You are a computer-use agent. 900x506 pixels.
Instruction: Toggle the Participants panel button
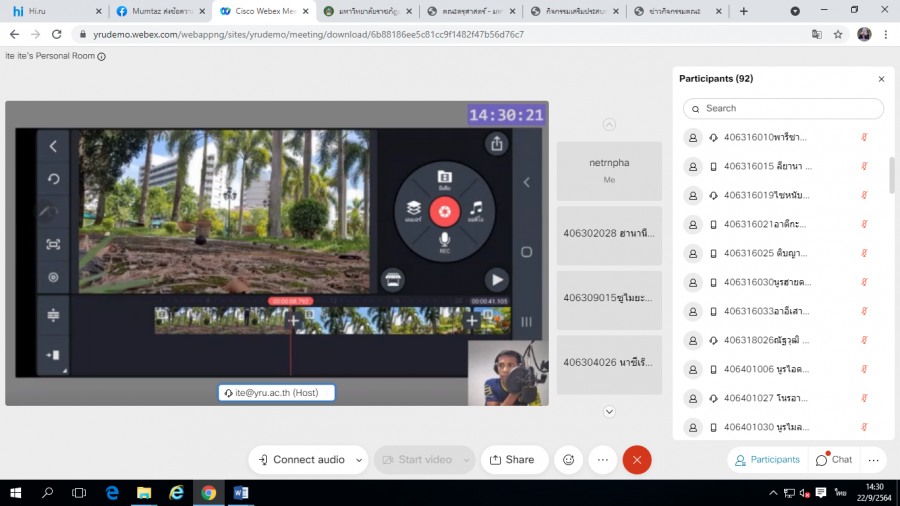(767, 460)
